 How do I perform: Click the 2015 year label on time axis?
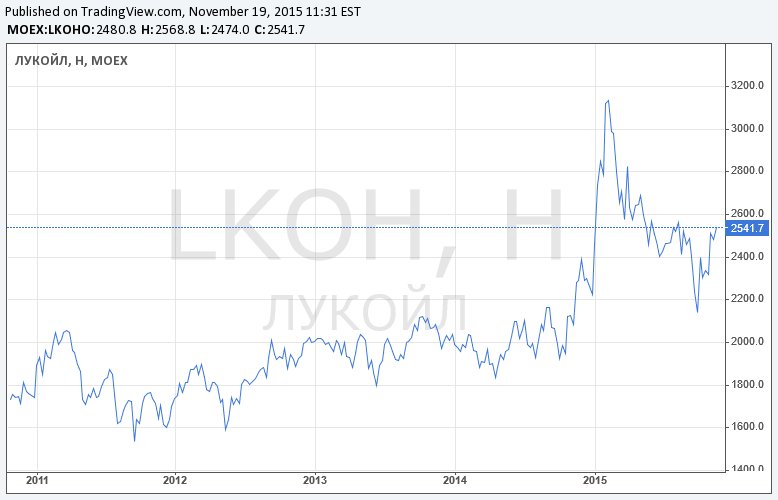click(595, 480)
